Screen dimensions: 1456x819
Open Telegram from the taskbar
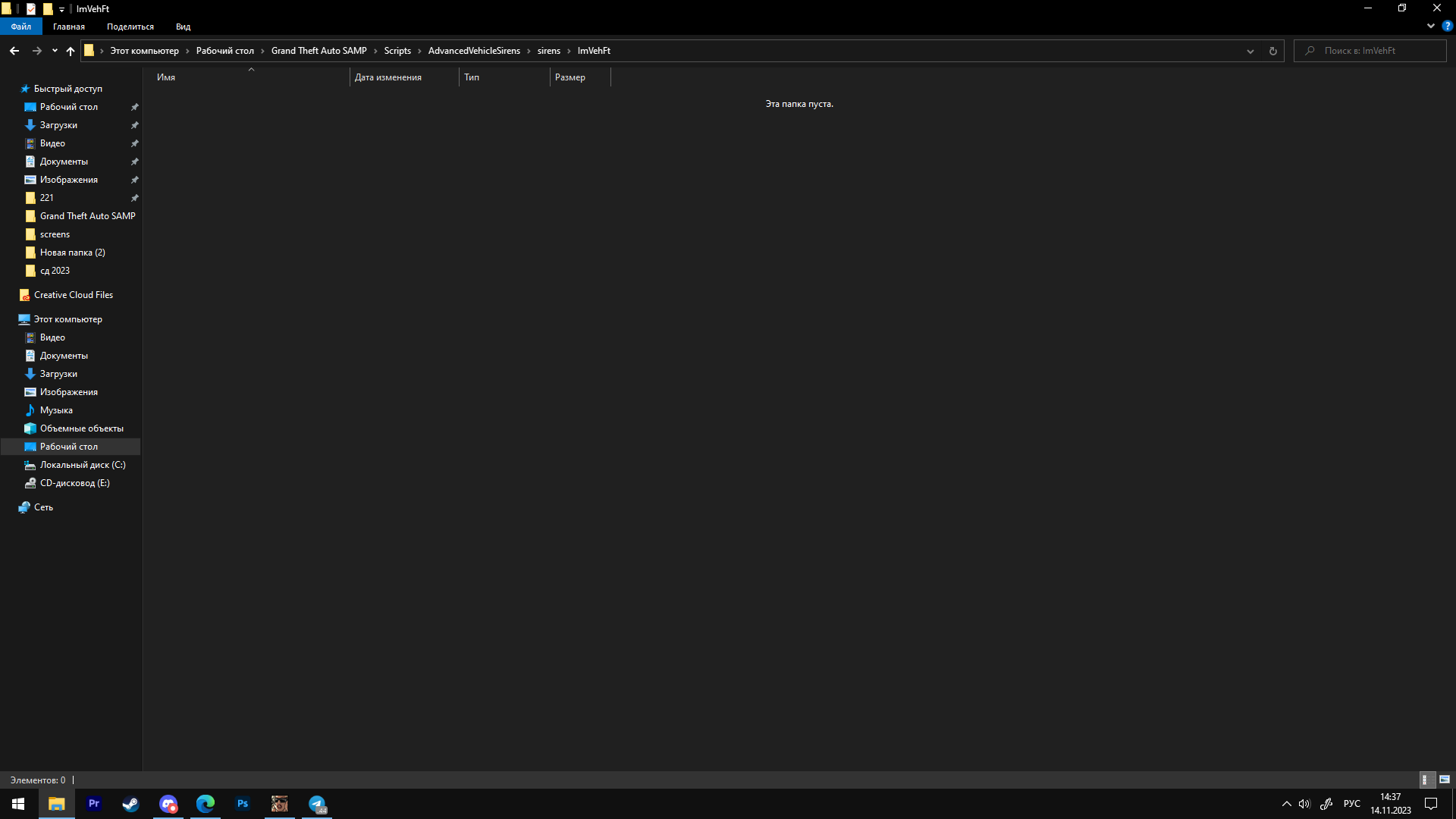[x=317, y=804]
